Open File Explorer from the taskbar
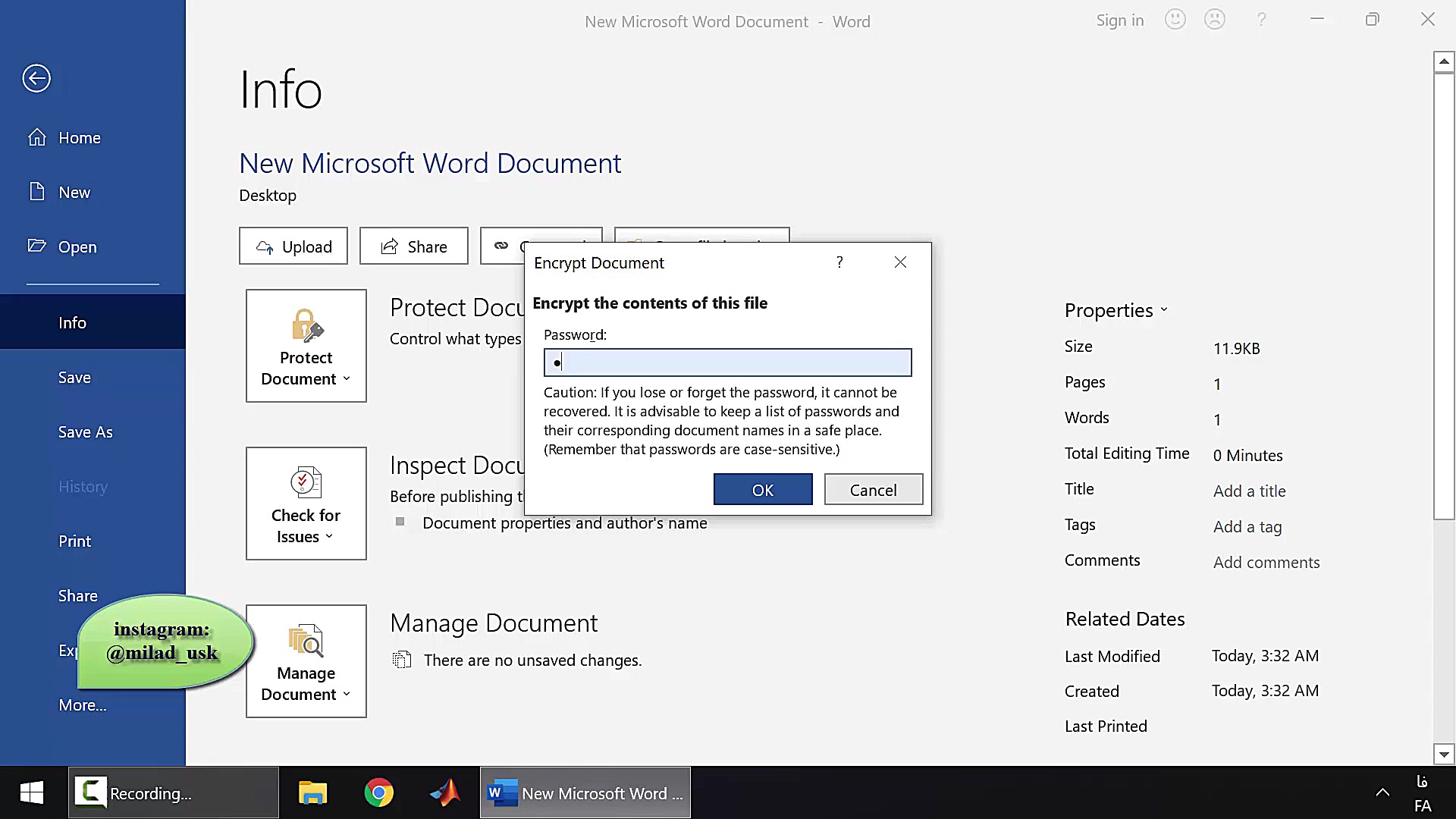The height and width of the screenshot is (819, 1456). click(x=312, y=793)
